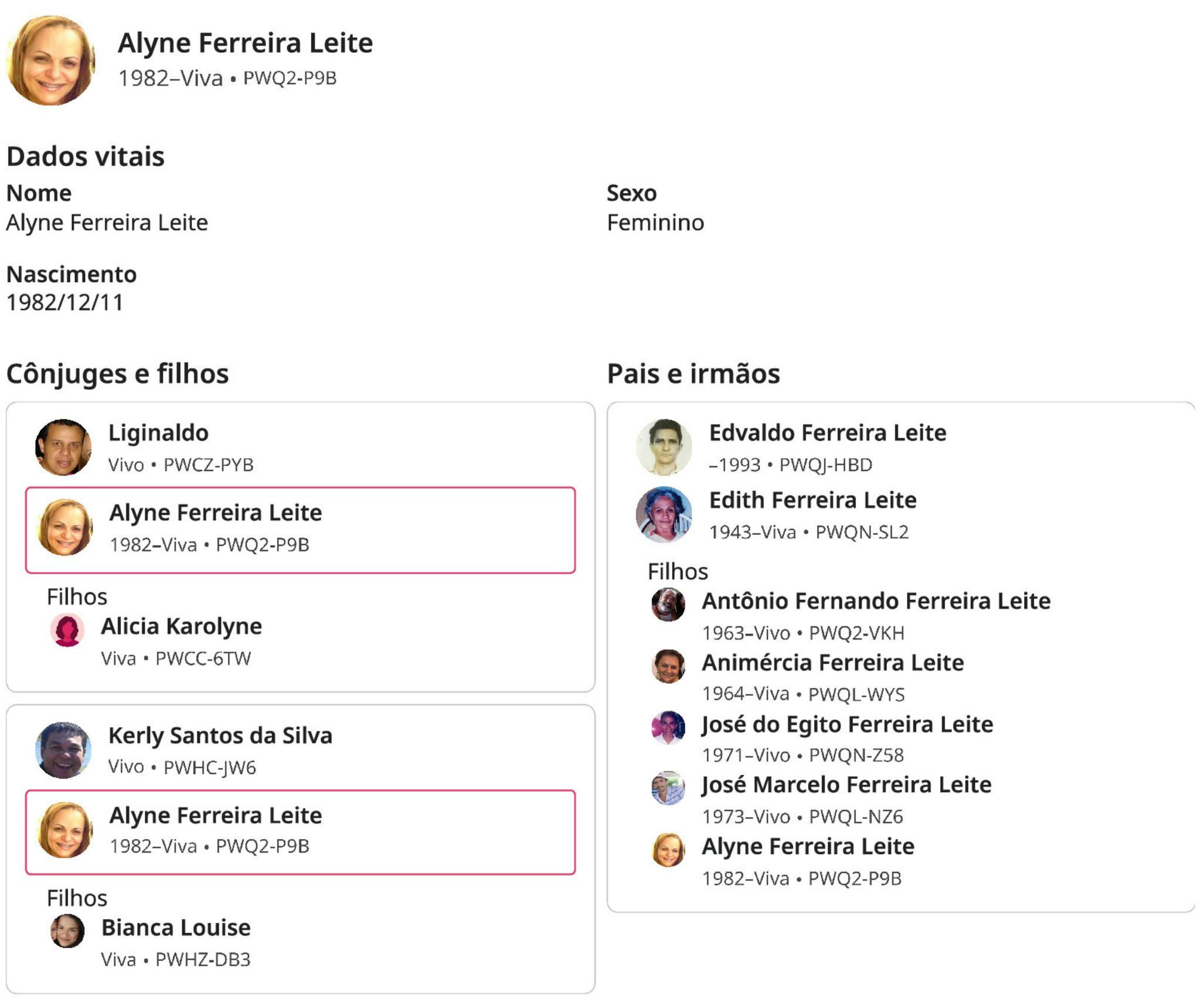
Task: Open Liginaldo's portrait thumbnail
Action: tap(63, 447)
